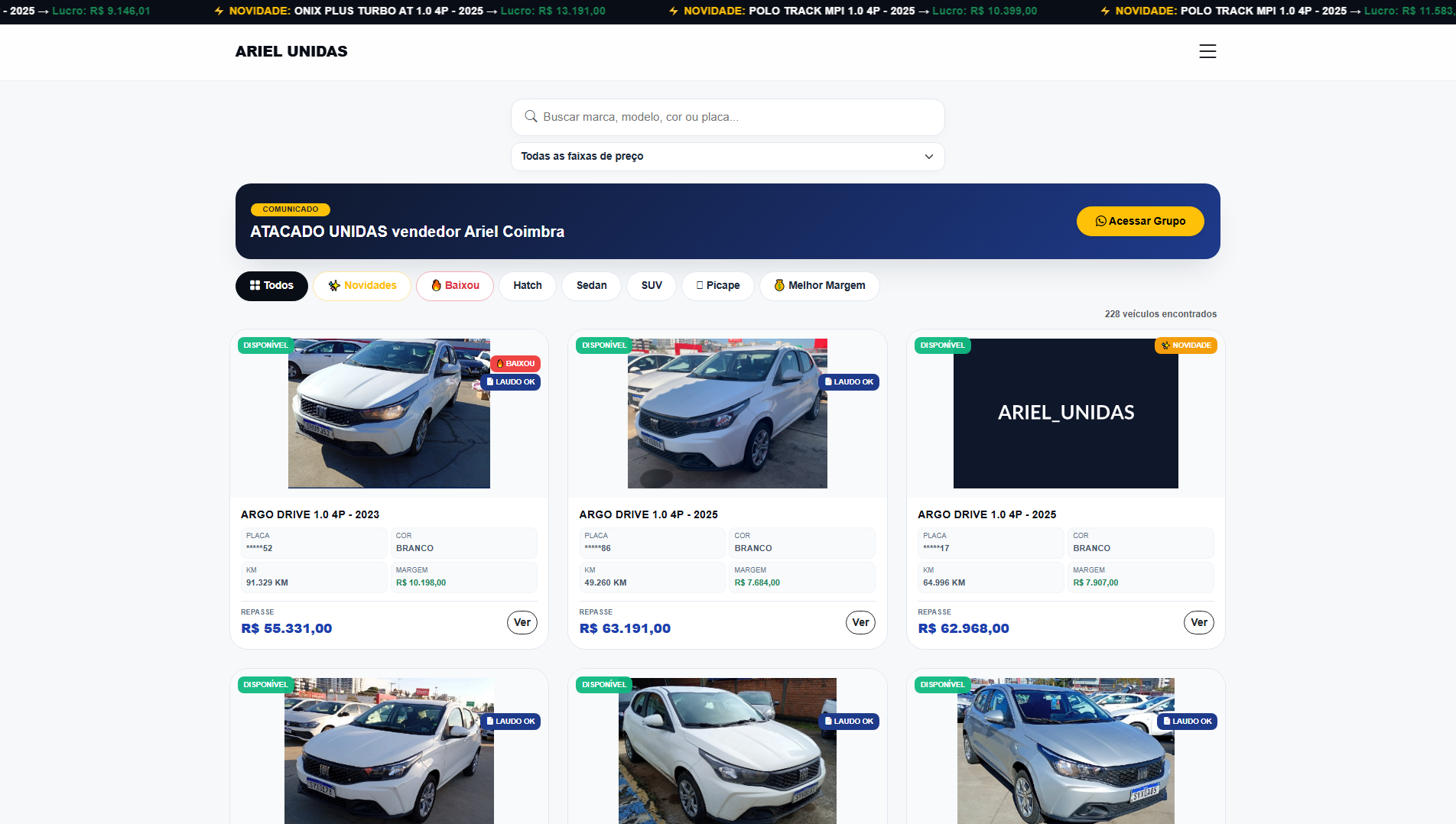Click the NOVIDADE badge on third card
This screenshot has height=824, width=1456.
[1186, 345]
